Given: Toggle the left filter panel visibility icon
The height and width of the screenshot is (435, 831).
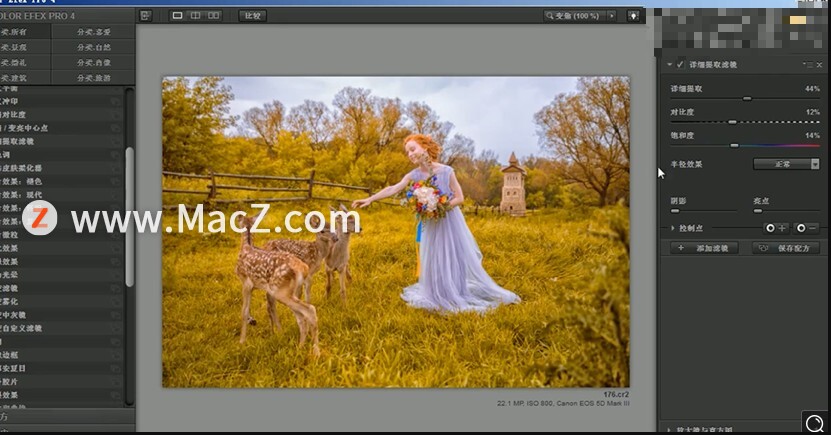Looking at the screenshot, I should click(x=145, y=16).
